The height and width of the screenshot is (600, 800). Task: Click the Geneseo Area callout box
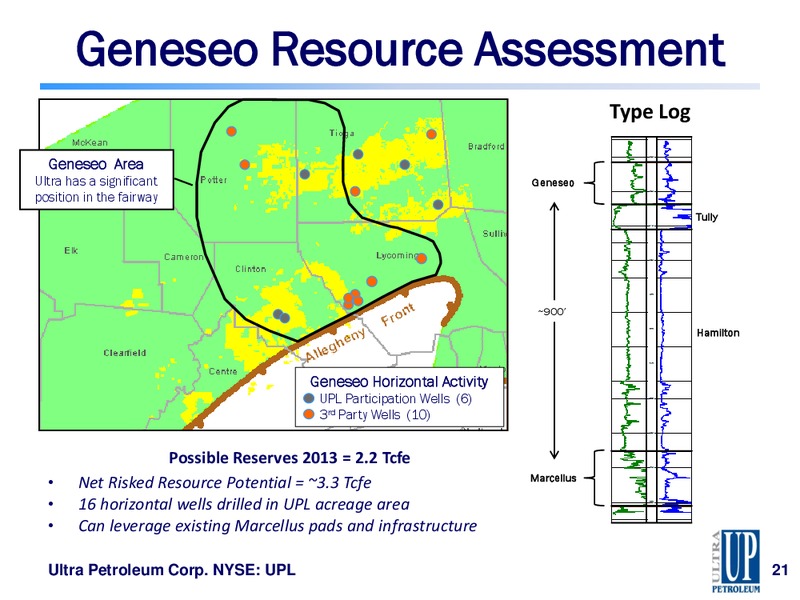[x=97, y=180]
